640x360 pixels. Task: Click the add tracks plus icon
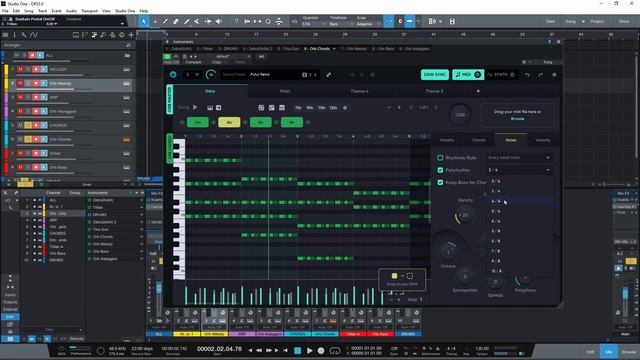tap(131, 35)
